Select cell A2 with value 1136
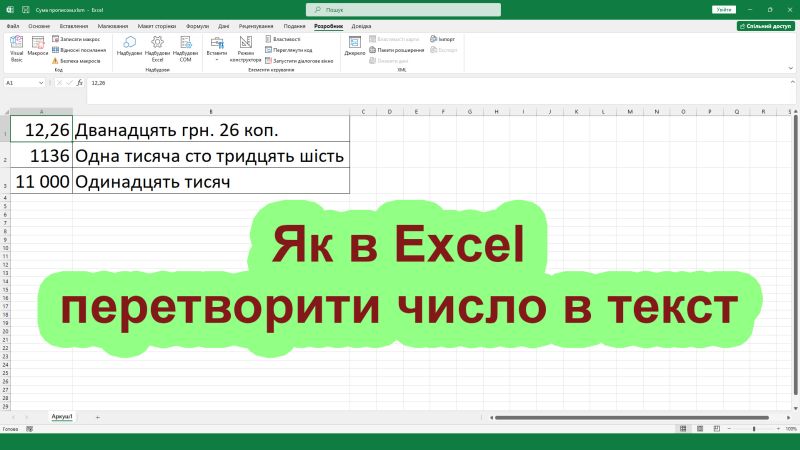Image resolution: width=800 pixels, height=450 pixels. pyautogui.click(x=41, y=155)
